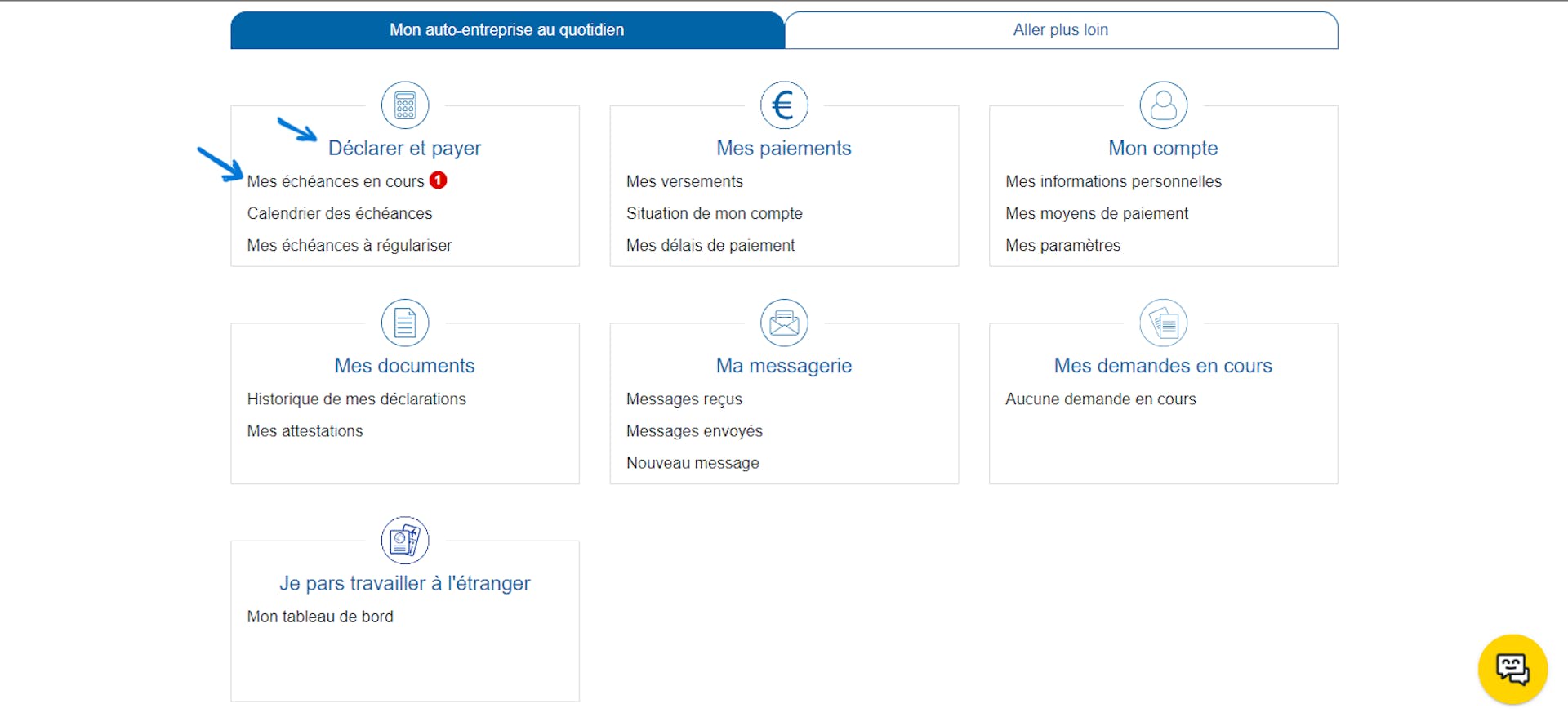Open Mes paramètres

tap(1063, 245)
